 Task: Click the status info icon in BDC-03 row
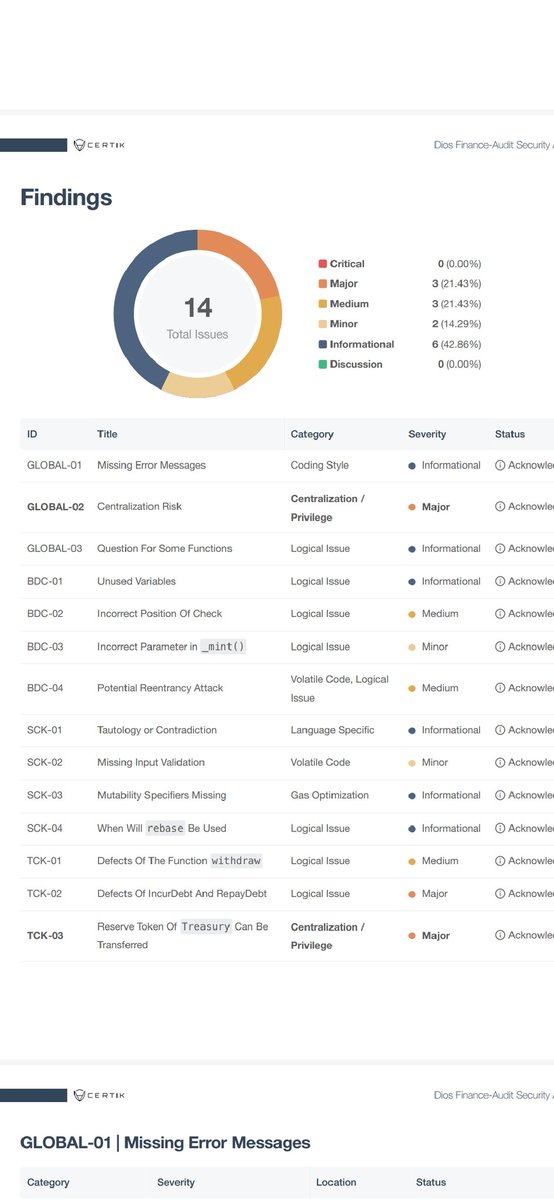point(500,647)
